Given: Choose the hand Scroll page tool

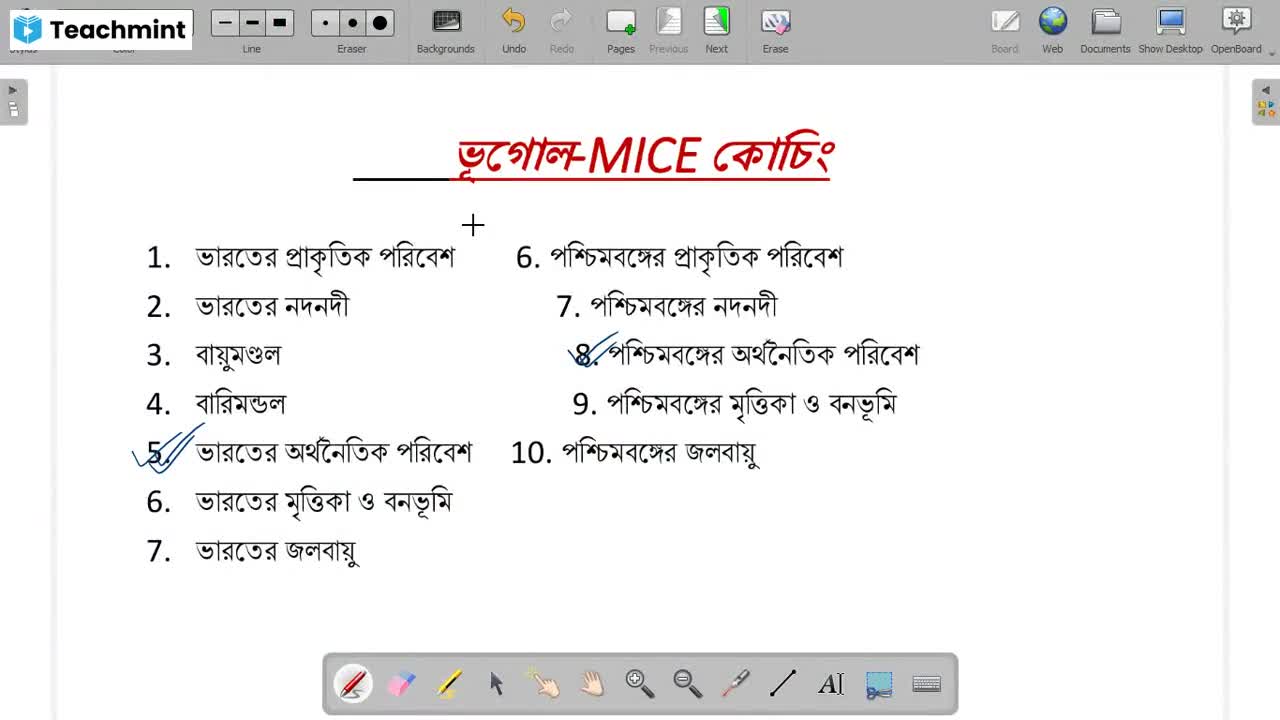Looking at the screenshot, I should pyautogui.click(x=592, y=684).
